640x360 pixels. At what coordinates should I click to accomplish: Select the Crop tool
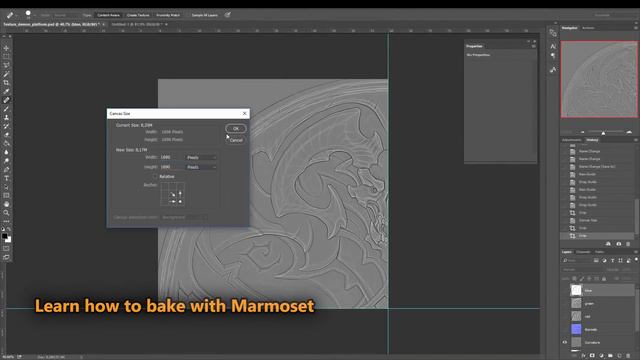tap(6, 83)
